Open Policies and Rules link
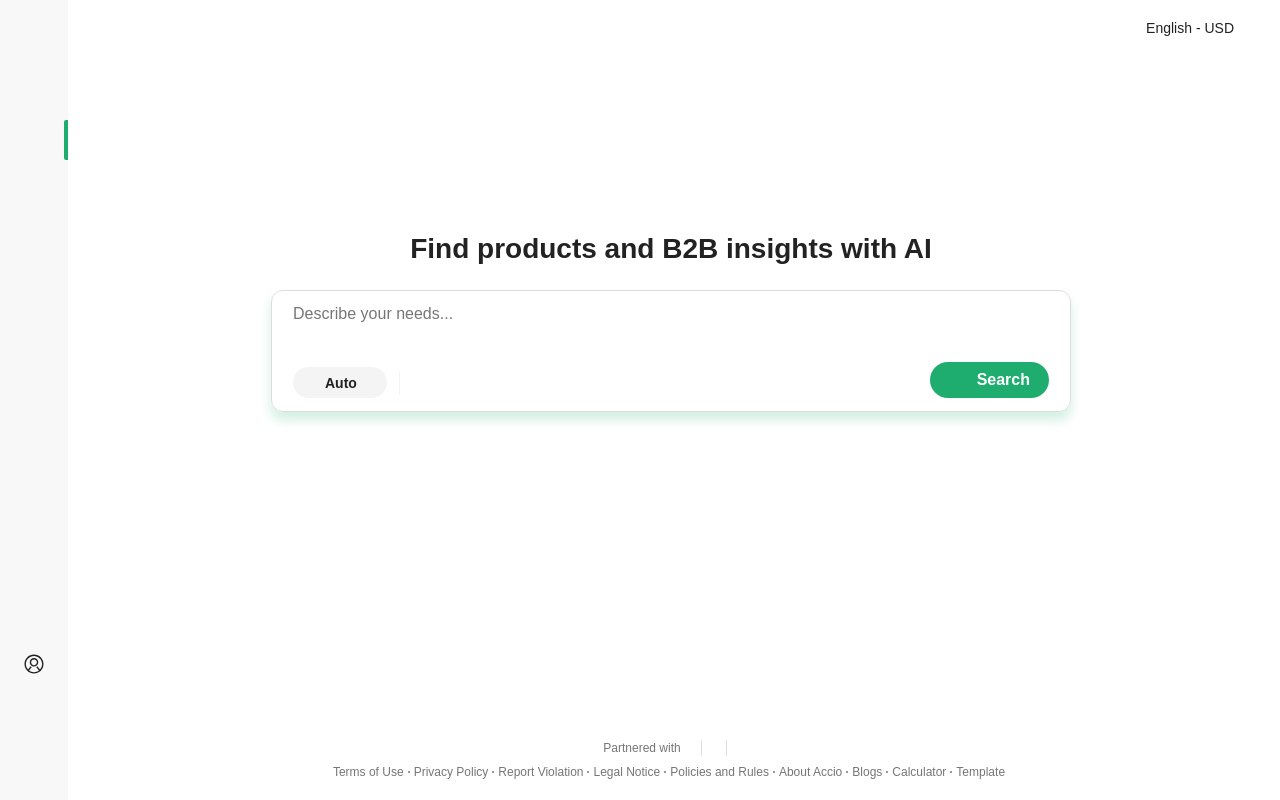 [719, 772]
